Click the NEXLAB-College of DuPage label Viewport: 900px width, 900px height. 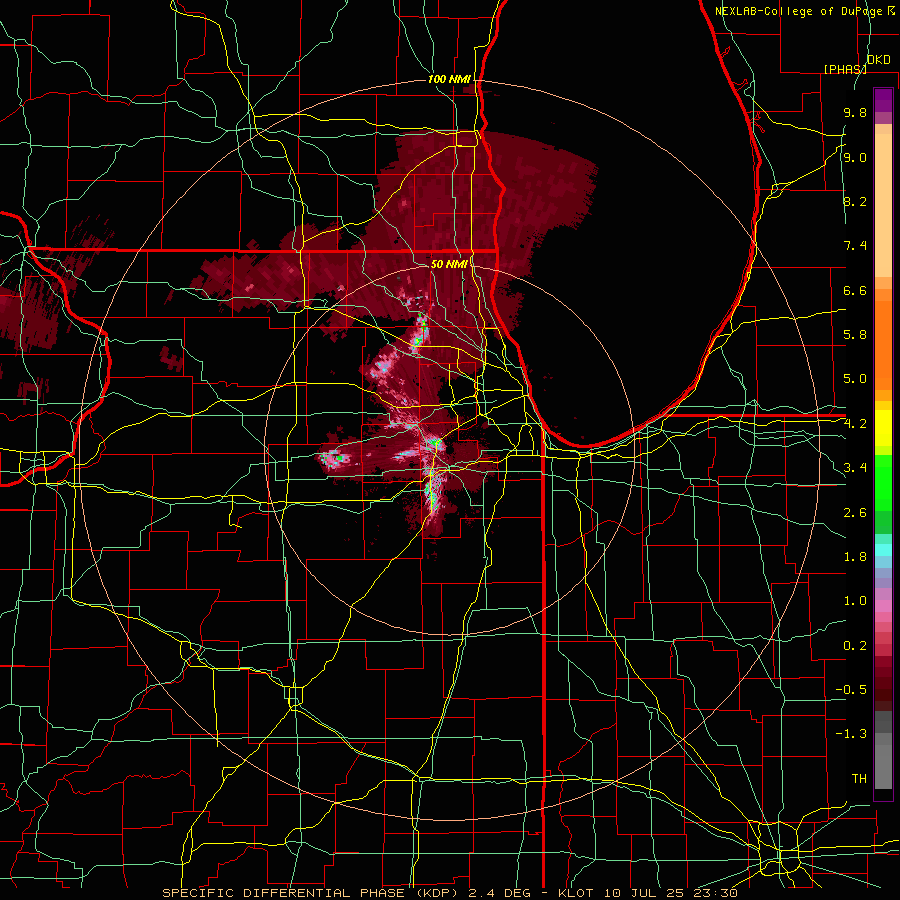click(800, 11)
